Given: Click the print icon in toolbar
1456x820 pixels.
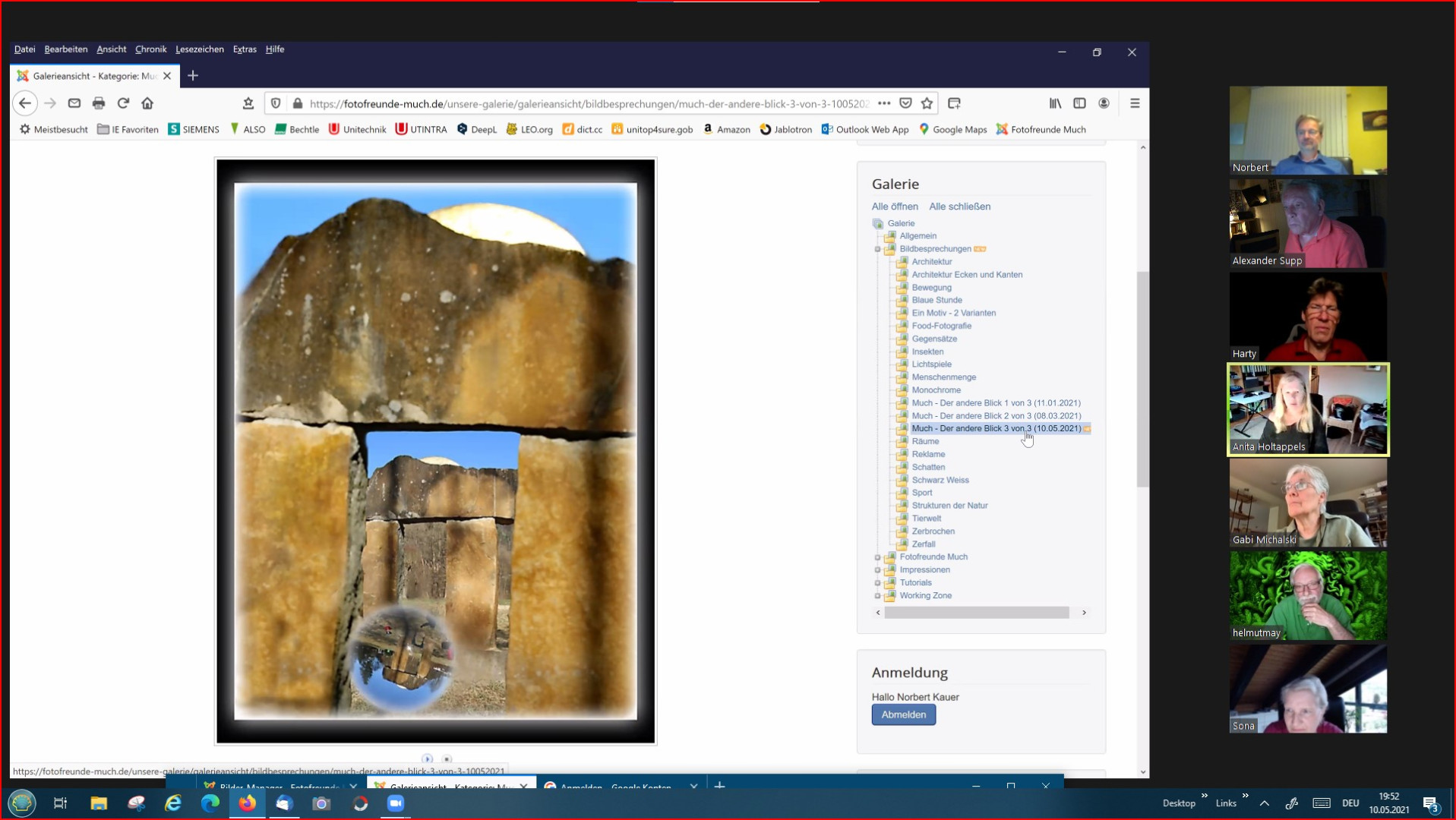Looking at the screenshot, I should (x=99, y=103).
